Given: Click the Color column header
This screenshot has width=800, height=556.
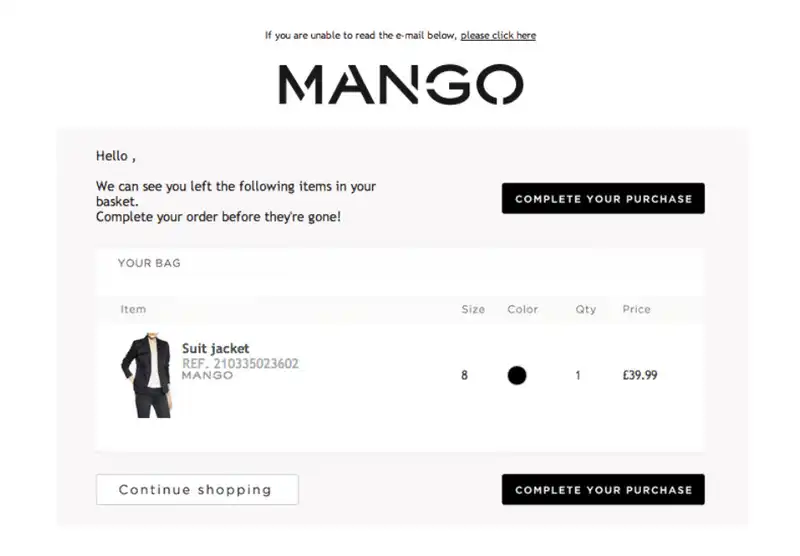Looking at the screenshot, I should click(522, 309).
